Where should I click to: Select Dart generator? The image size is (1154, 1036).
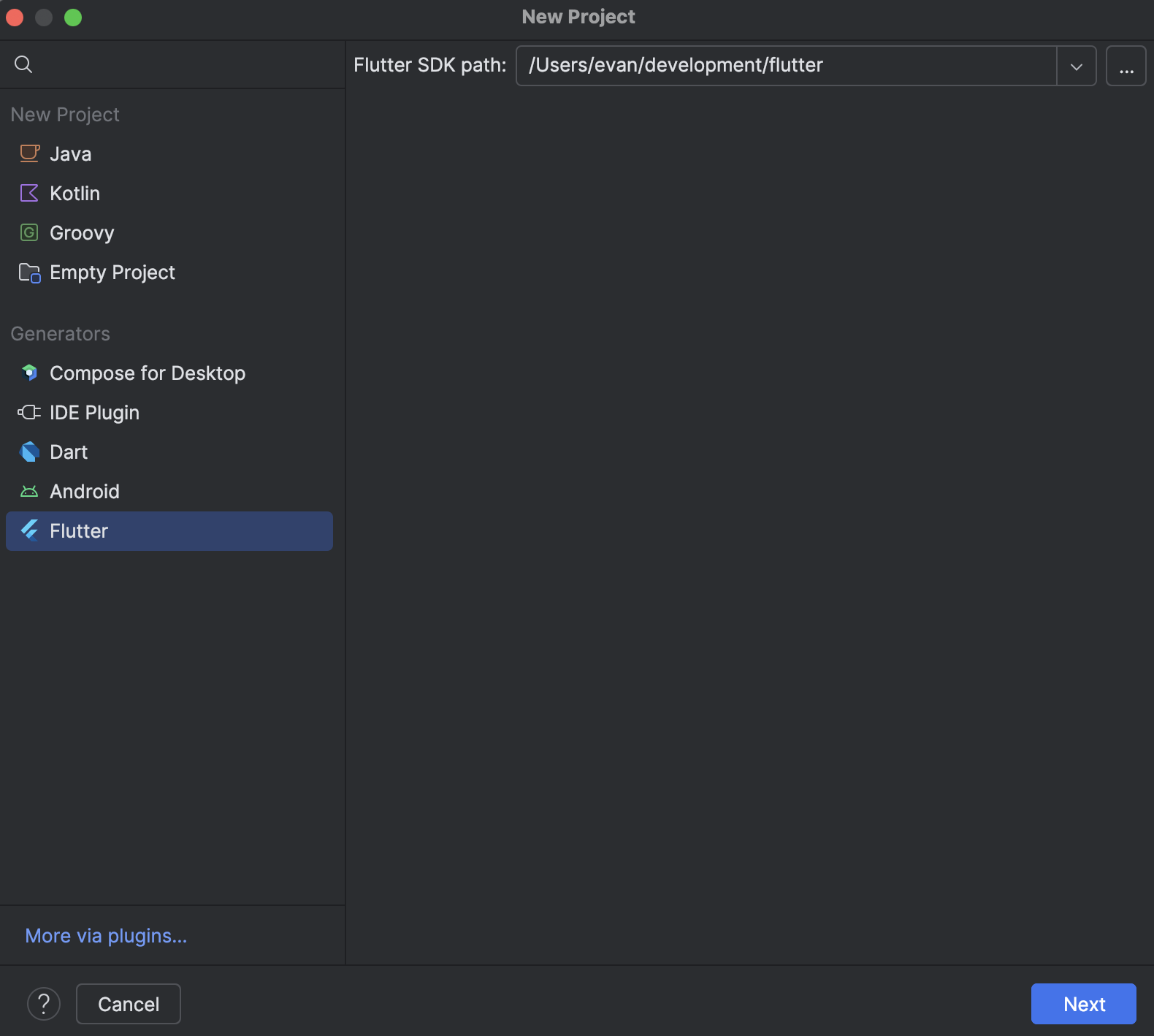pos(169,452)
